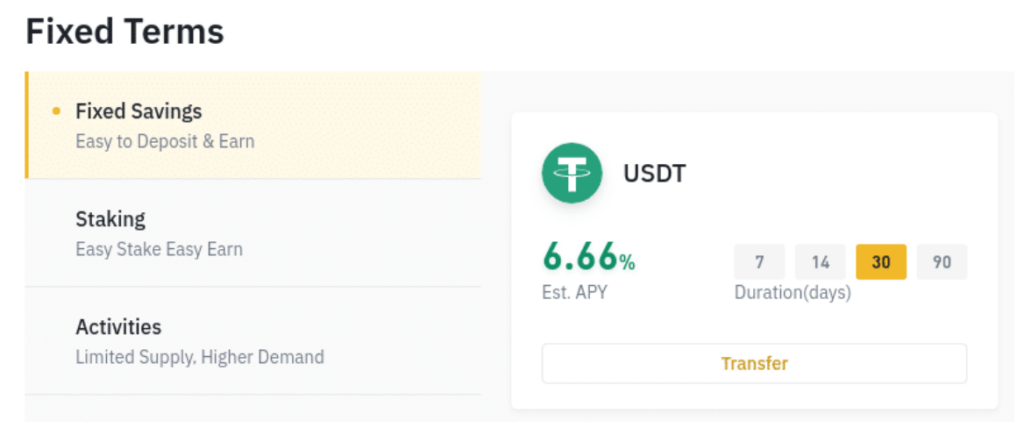Choose the 7 days duration option
Screen dimensions: 1024x435
760,262
